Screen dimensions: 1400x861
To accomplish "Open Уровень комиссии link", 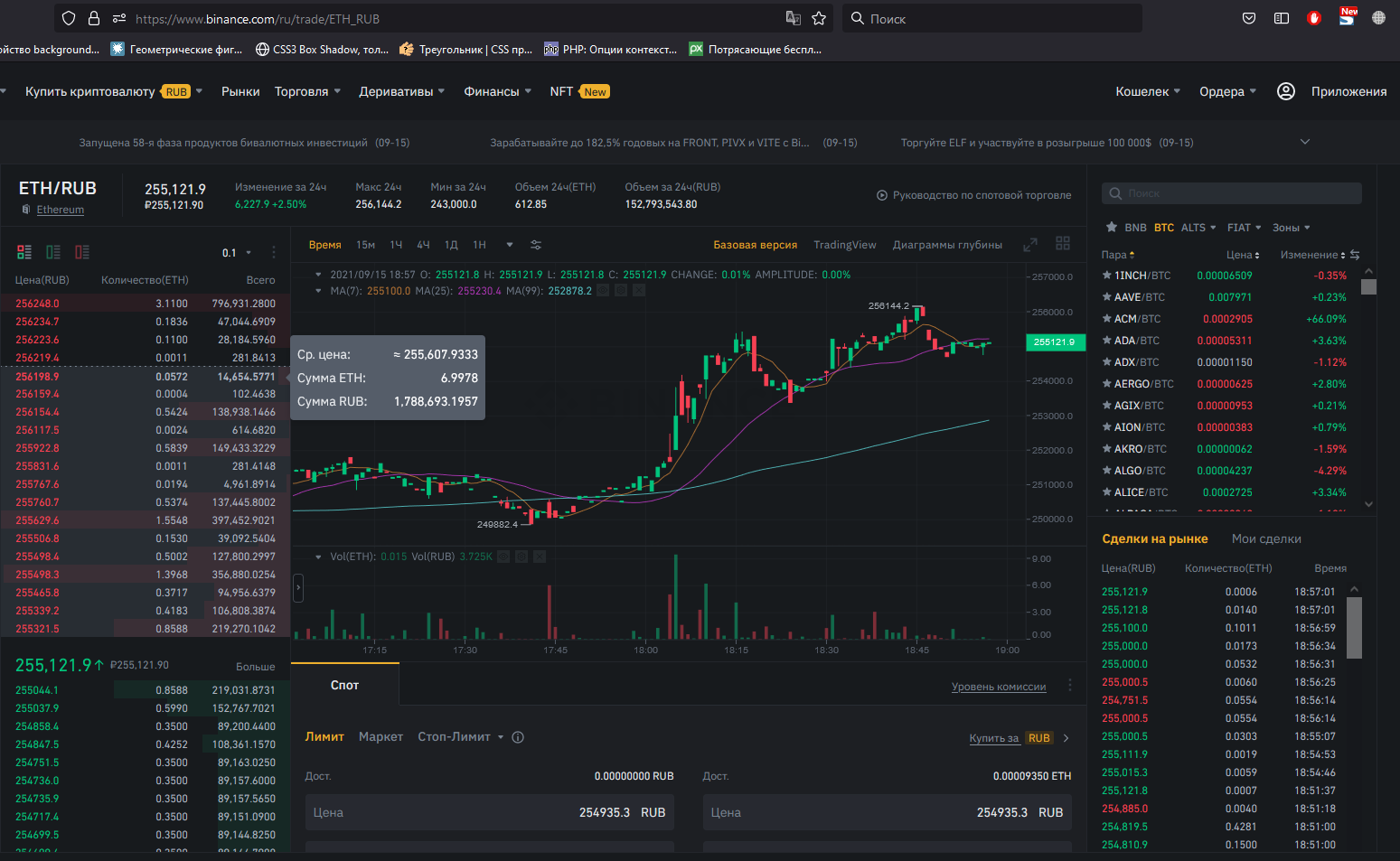I will (999, 687).
